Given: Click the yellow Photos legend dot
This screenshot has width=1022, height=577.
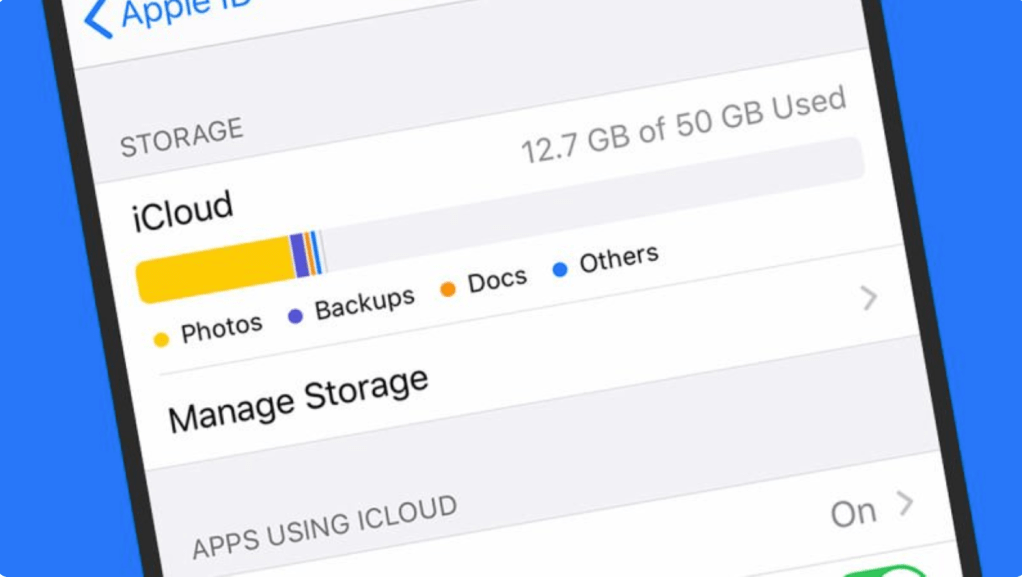Looking at the screenshot, I should [161, 340].
